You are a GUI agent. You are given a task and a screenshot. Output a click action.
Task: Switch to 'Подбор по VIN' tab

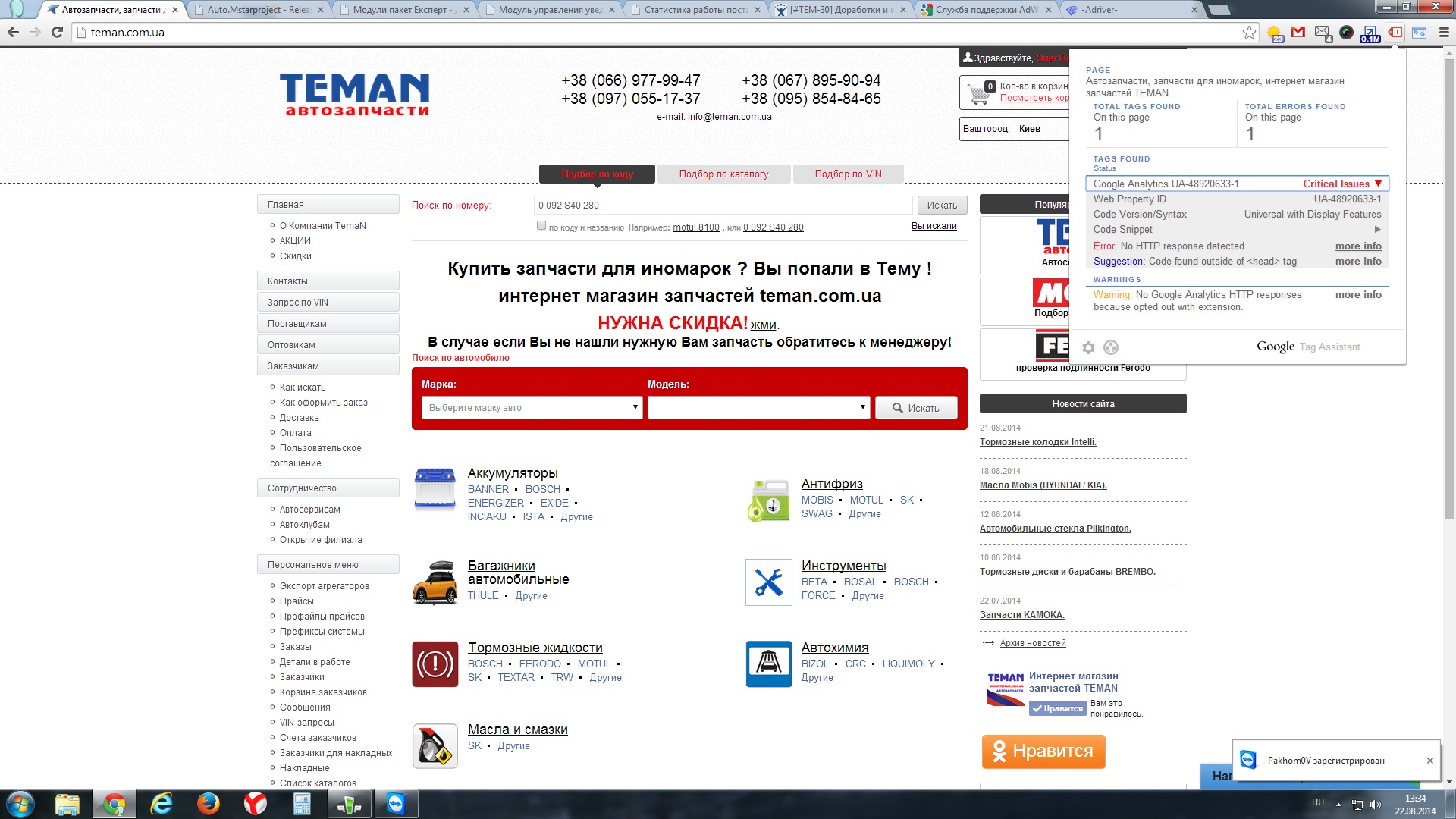point(848,174)
